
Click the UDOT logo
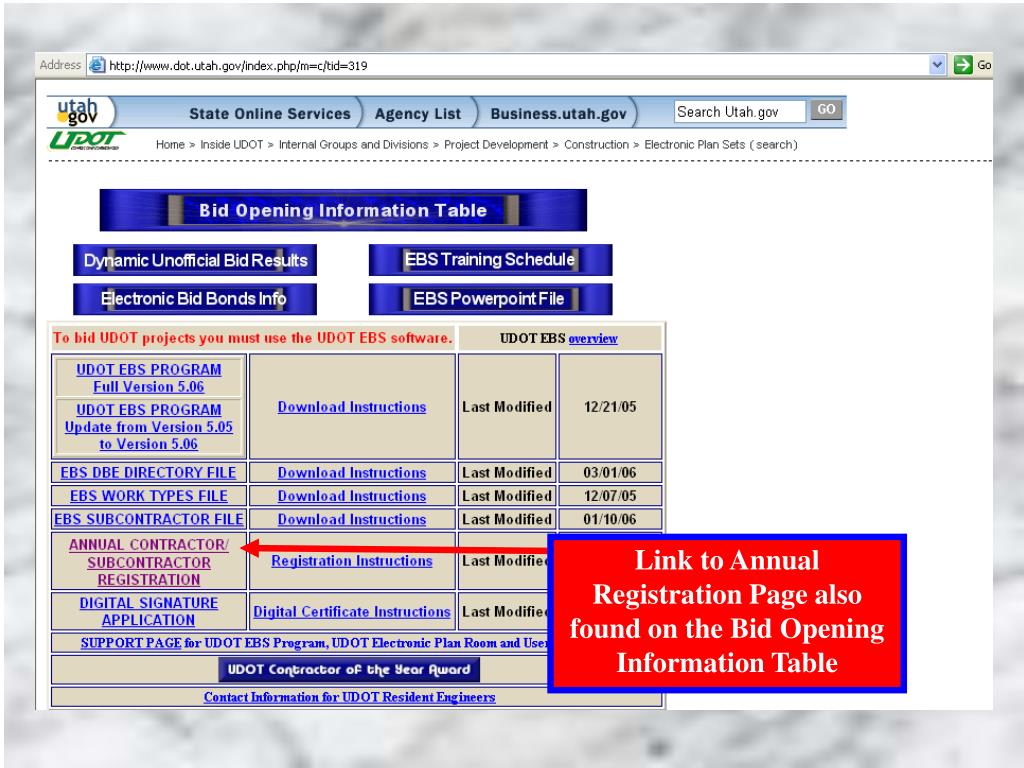(x=86, y=140)
